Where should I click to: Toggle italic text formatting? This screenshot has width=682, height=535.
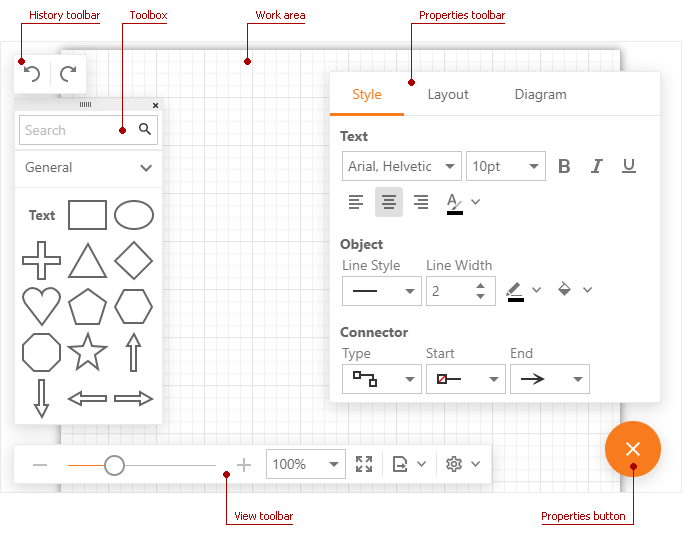pyautogui.click(x=597, y=166)
